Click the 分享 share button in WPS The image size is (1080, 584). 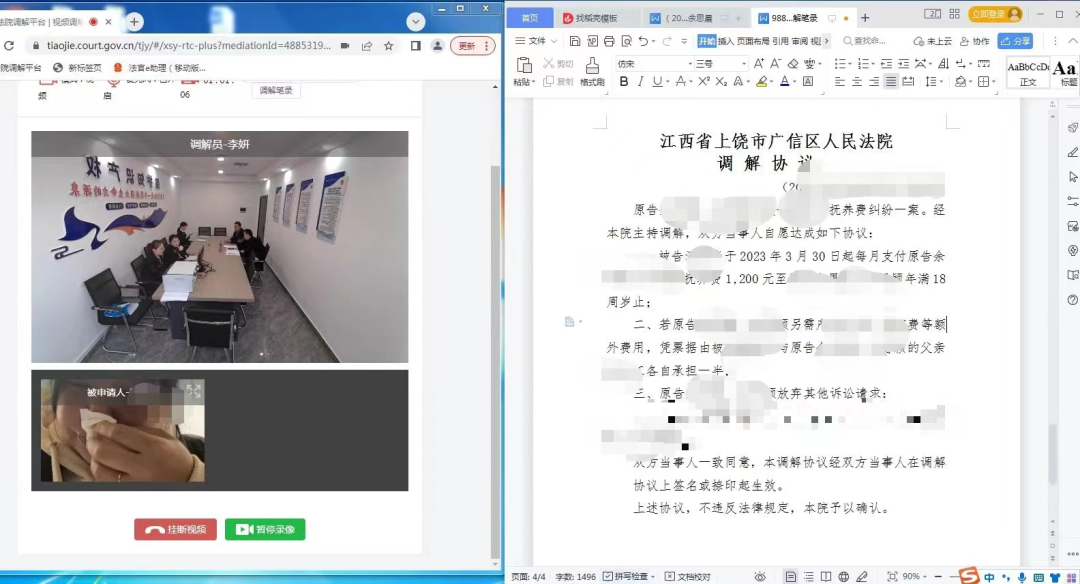[x=1015, y=41]
